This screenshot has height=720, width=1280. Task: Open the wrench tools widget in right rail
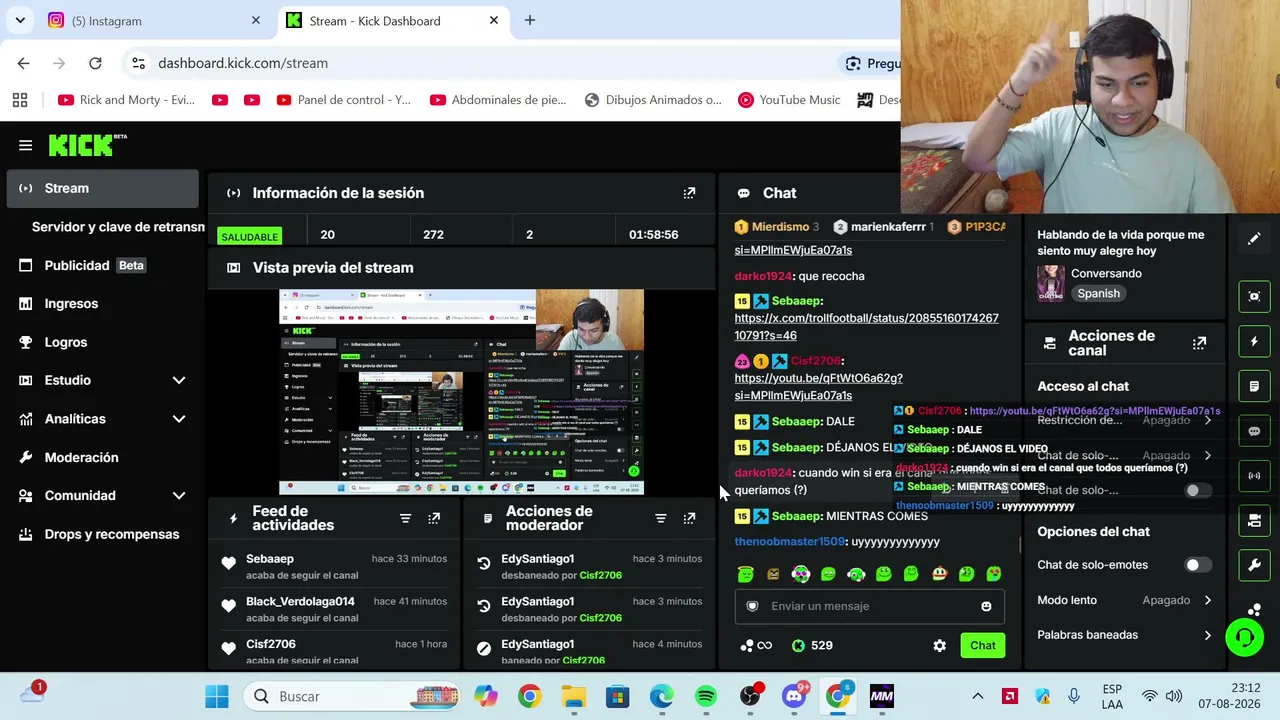[1254, 566]
